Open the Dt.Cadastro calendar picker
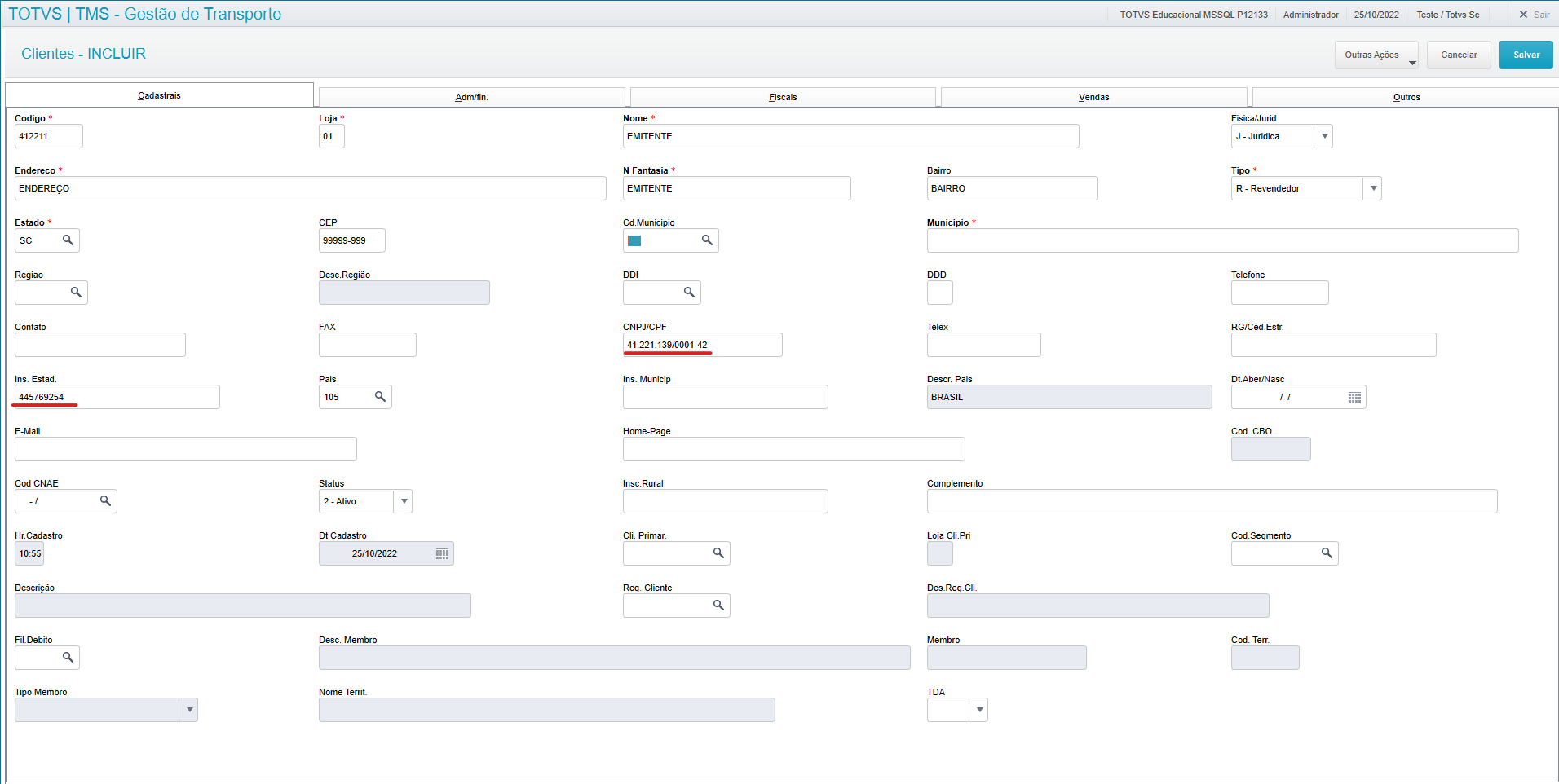This screenshot has height=784, width=1559. 442,553
